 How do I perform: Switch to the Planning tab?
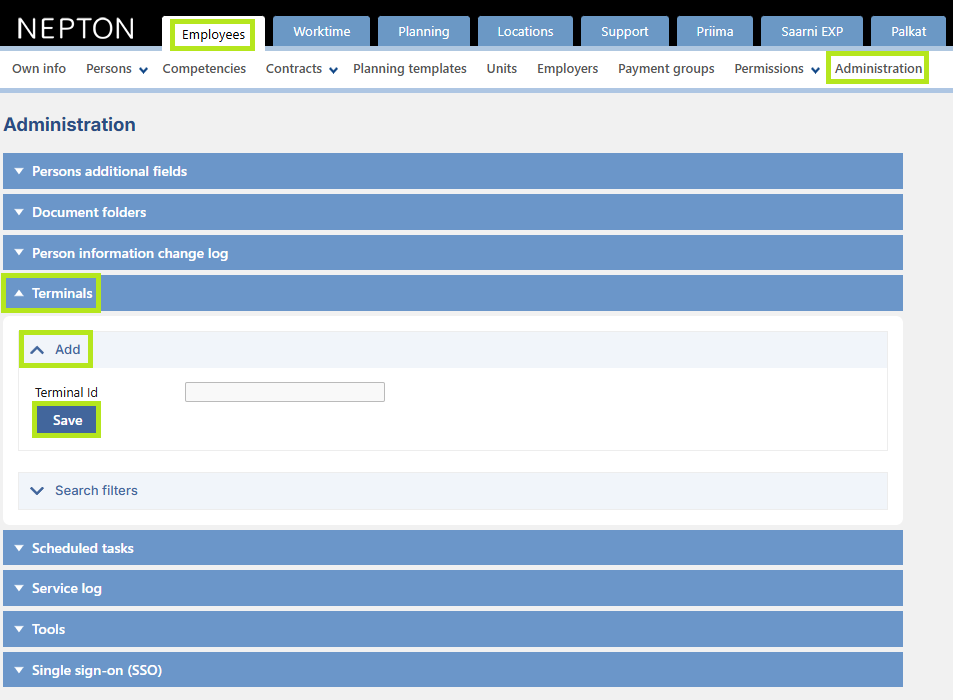pos(424,32)
